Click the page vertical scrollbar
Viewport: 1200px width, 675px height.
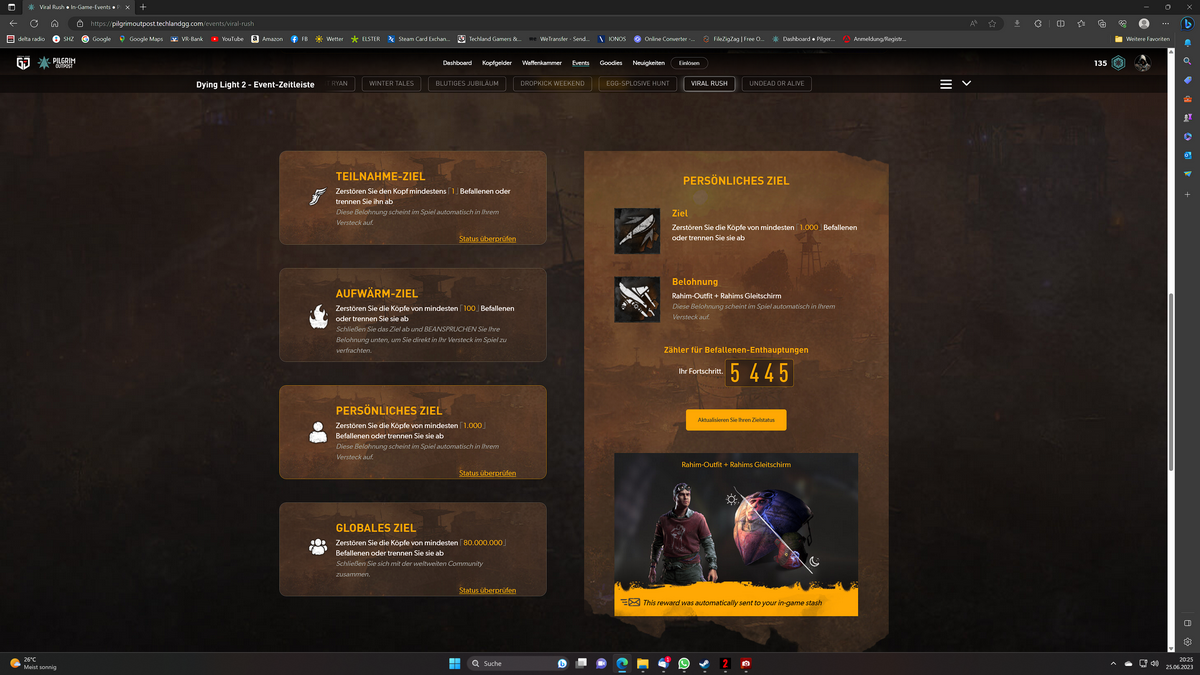1171,382
